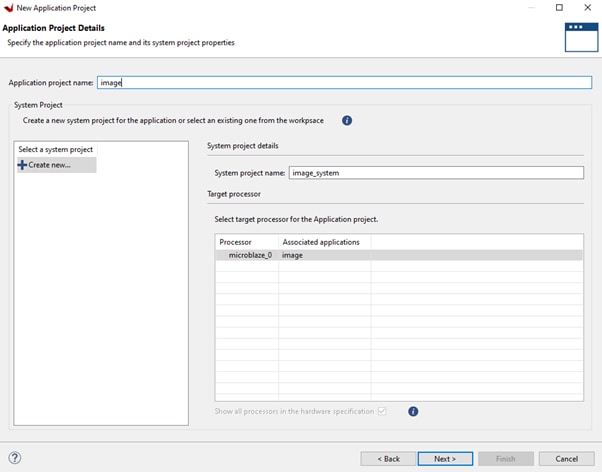Cancel the application project wizard

click(566, 458)
